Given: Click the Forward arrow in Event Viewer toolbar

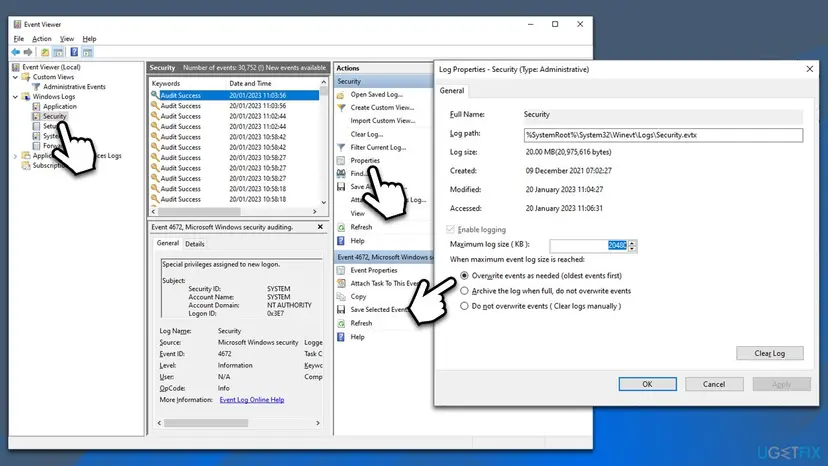Looking at the screenshot, I should pyautogui.click(x=28, y=52).
